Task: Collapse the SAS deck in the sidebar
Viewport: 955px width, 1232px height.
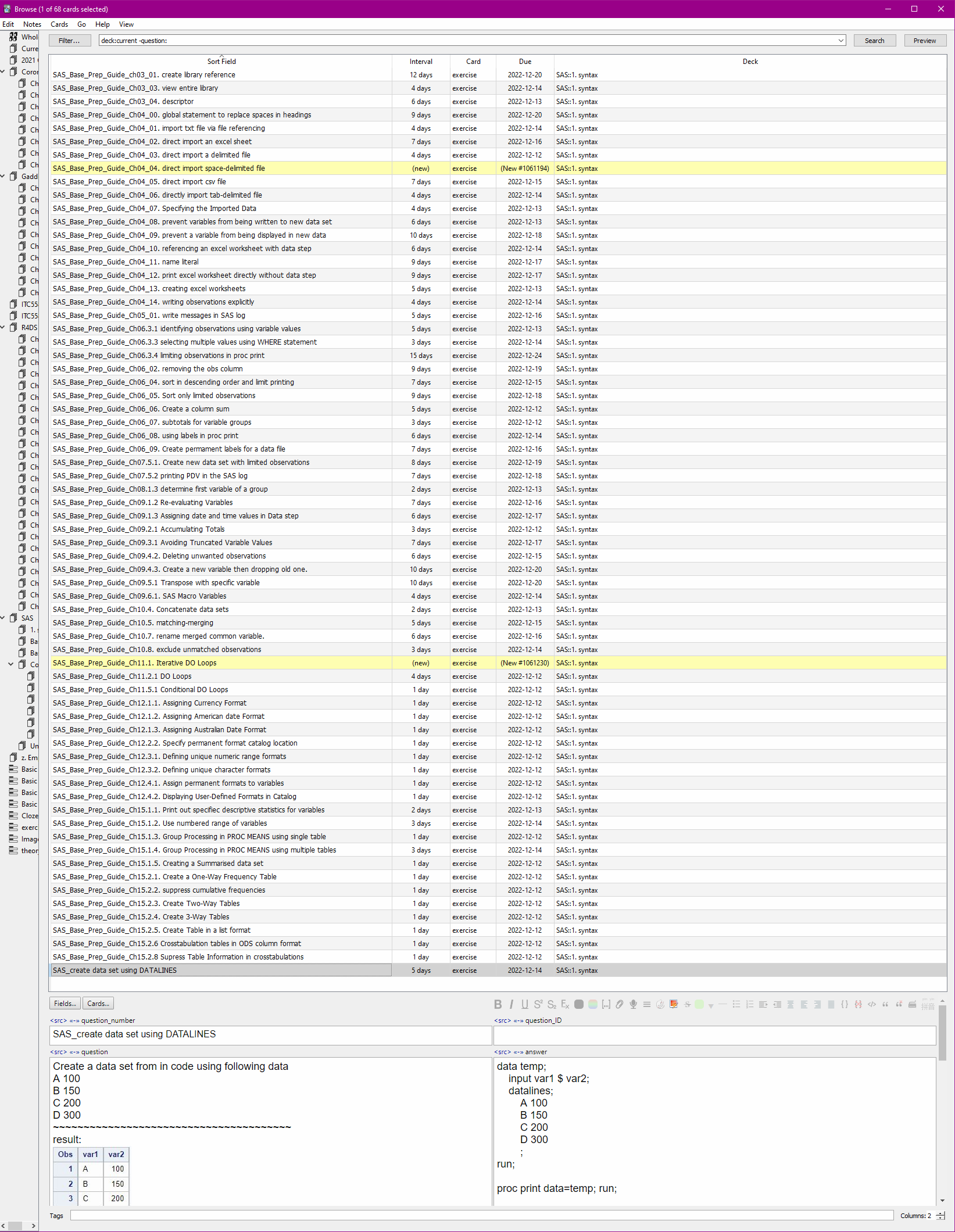Action: point(3,618)
